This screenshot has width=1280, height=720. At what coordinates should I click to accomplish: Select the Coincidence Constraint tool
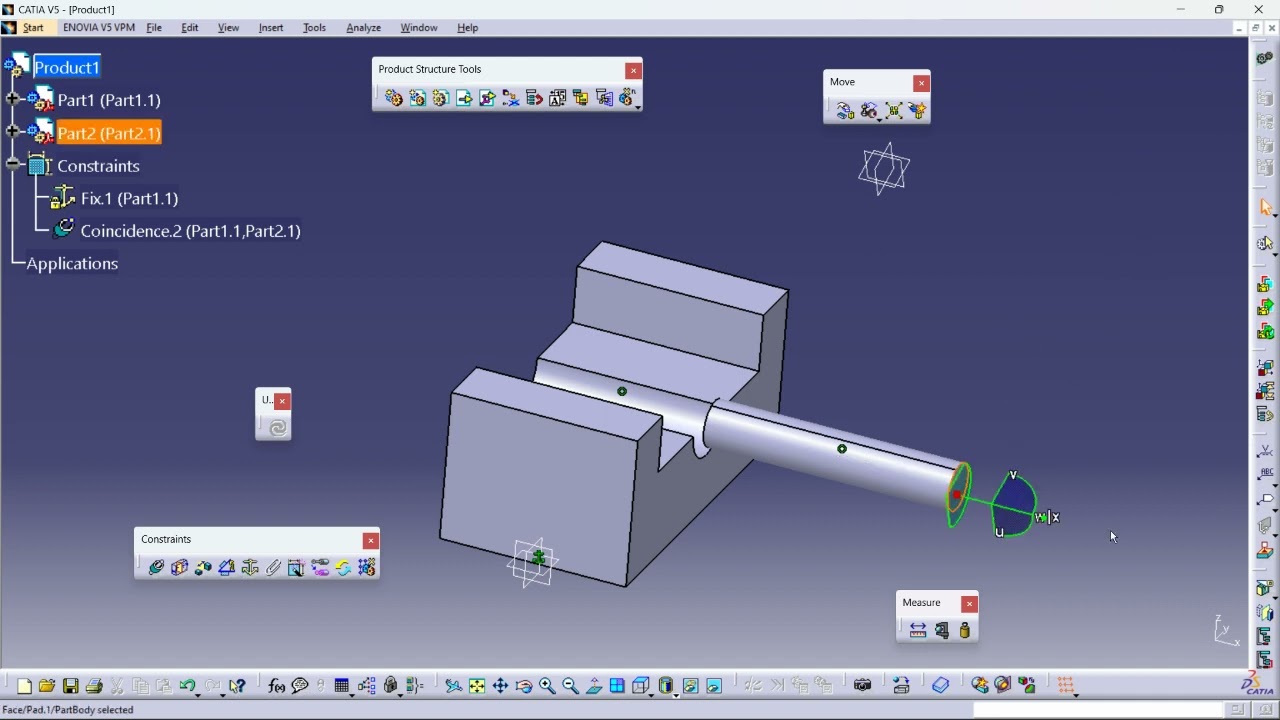click(x=156, y=568)
